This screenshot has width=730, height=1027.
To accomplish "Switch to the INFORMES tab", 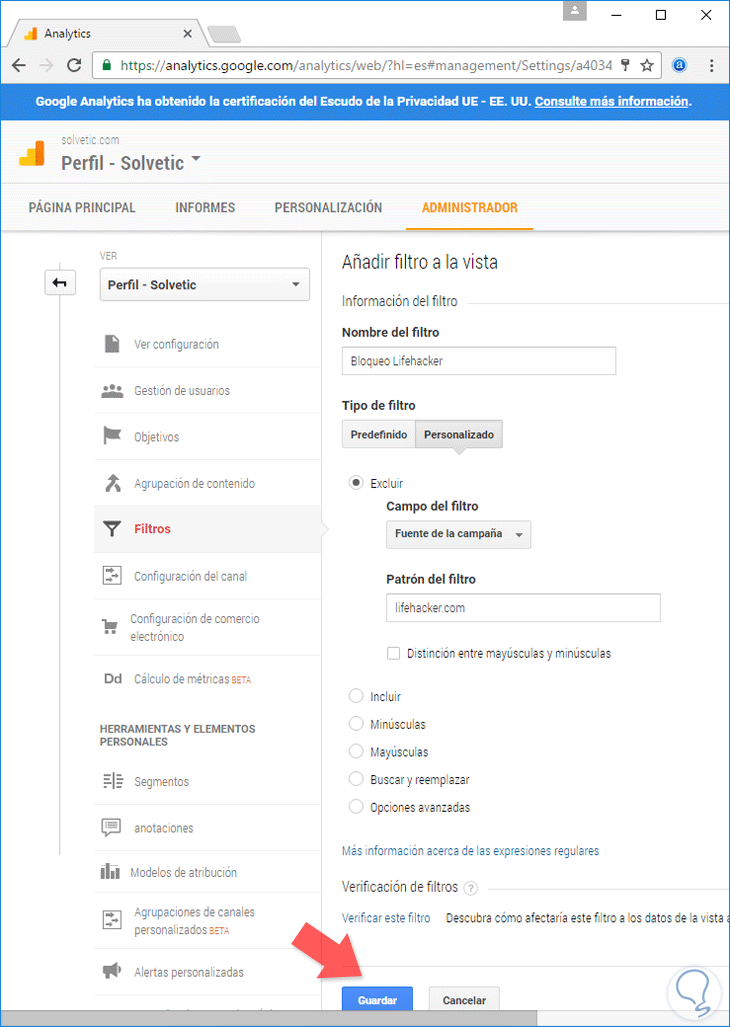I will pos(205,208).
